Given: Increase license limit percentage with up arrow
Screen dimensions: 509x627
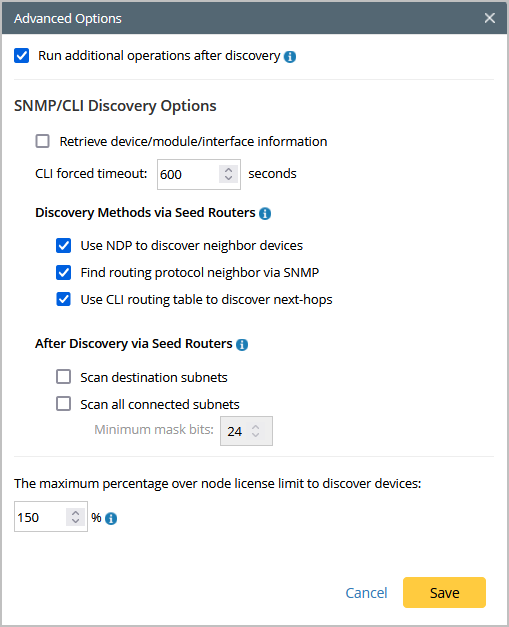Looking at the screenshot, I should (x=75, y=513).
